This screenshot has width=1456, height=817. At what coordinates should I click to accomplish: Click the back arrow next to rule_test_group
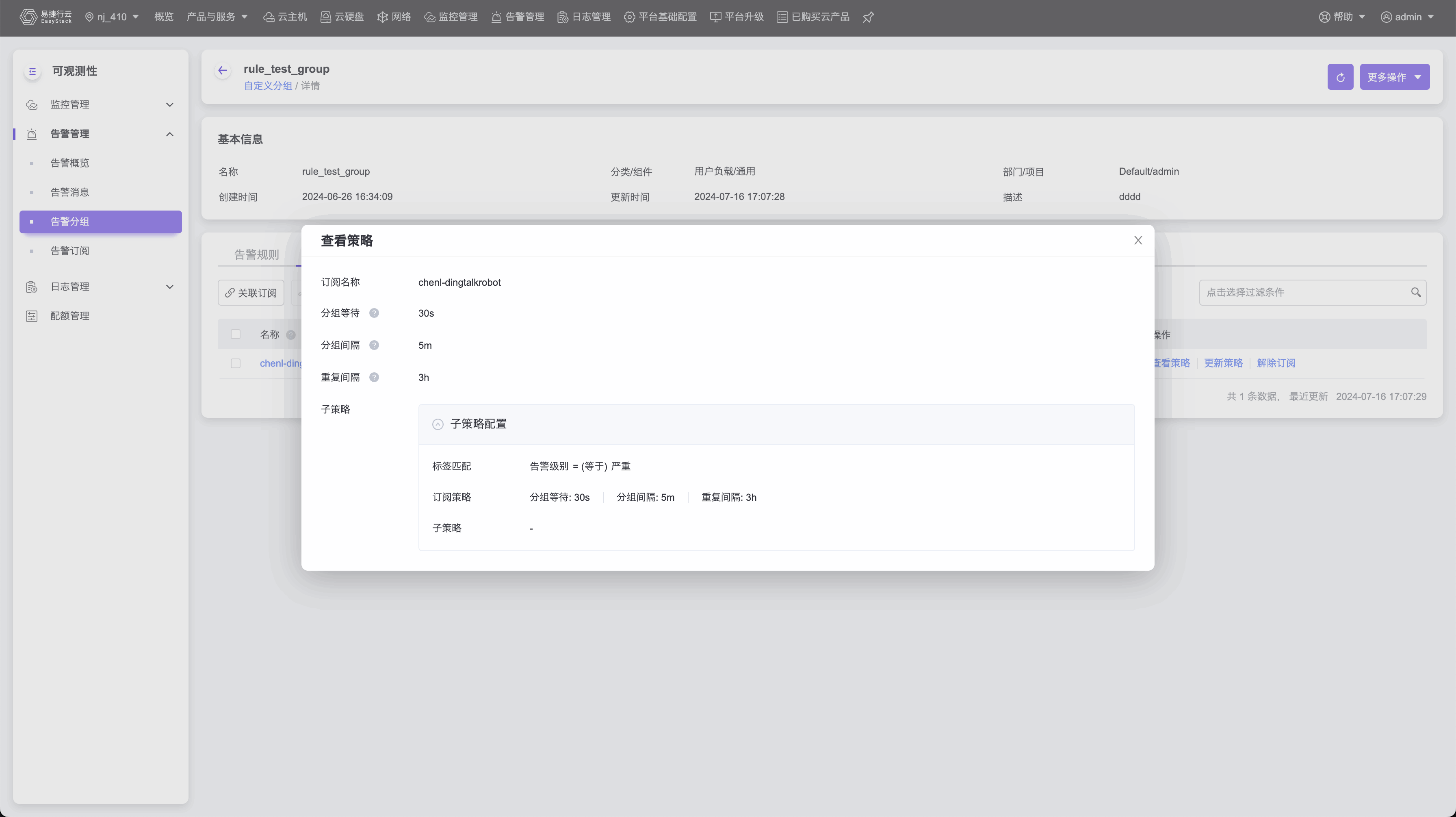pos(223,71)
